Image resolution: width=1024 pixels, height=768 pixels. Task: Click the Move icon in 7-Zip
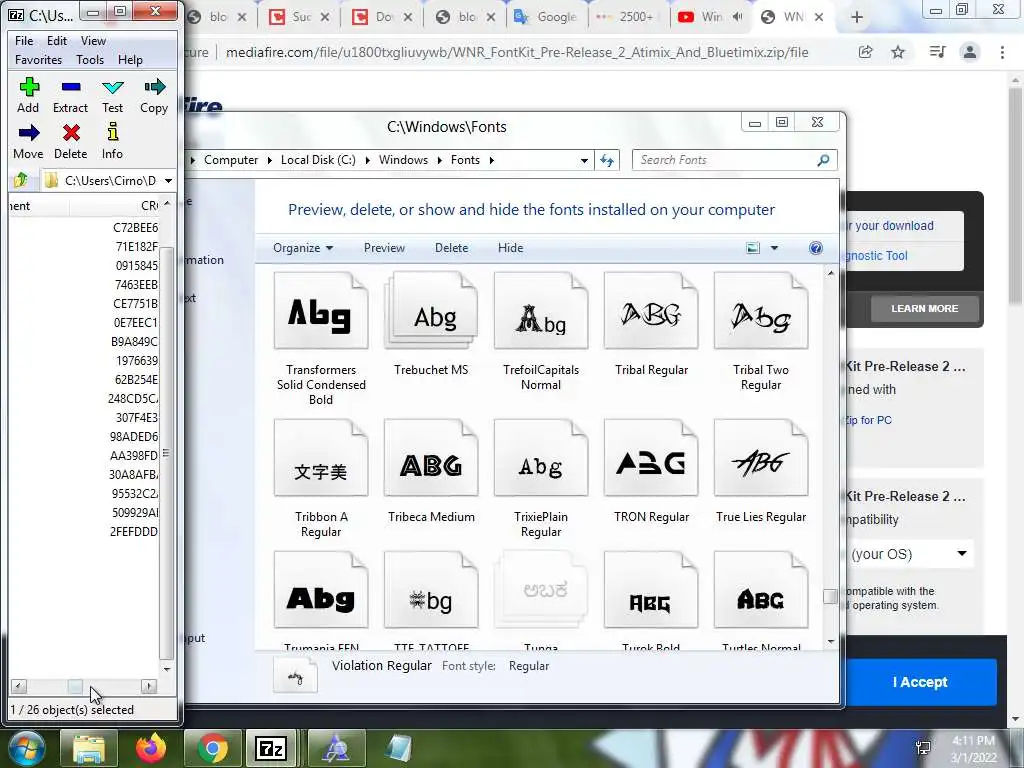tap(29, 133)
